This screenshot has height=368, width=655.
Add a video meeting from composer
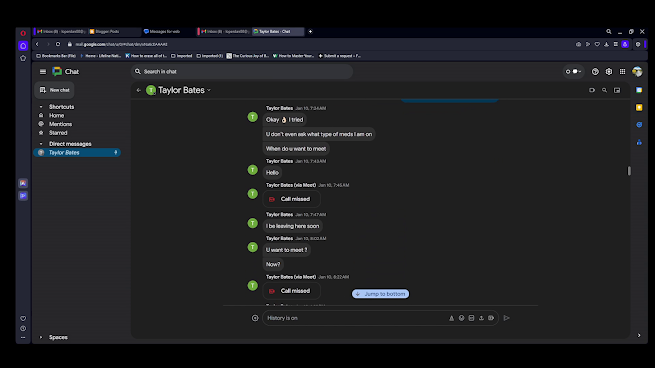tap(491, 318)
